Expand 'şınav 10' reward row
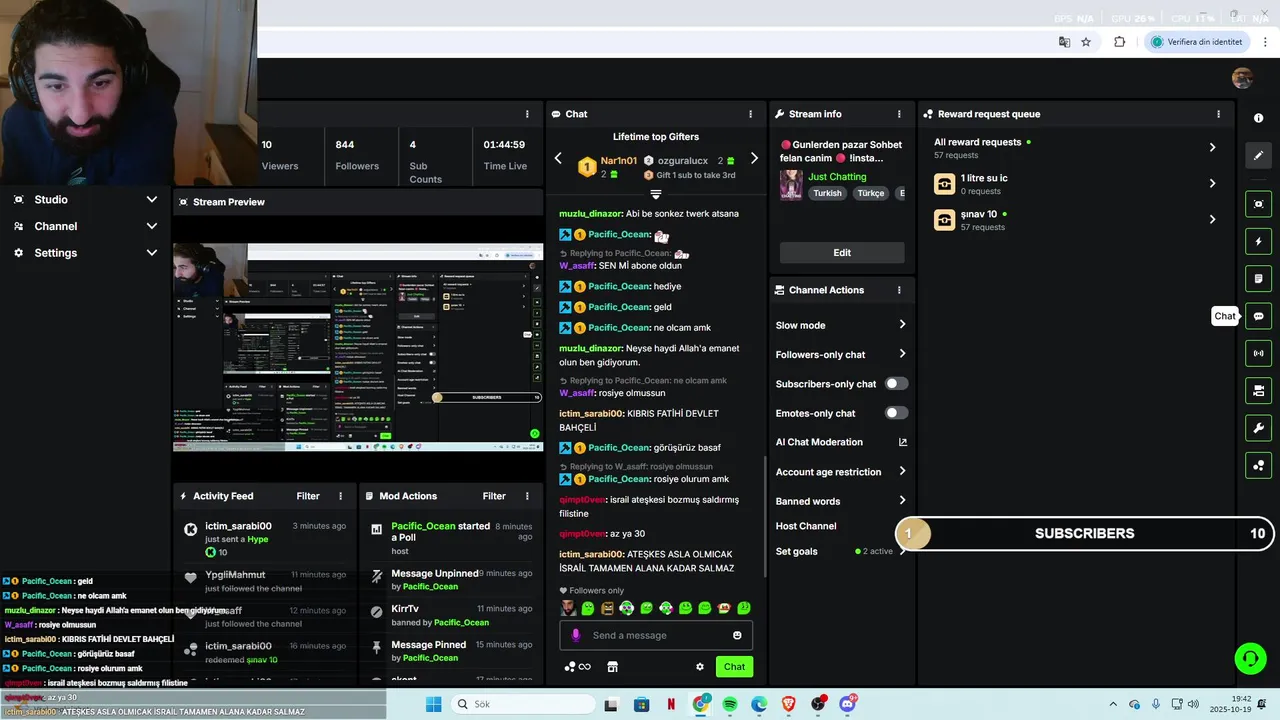 [1212, 219]
